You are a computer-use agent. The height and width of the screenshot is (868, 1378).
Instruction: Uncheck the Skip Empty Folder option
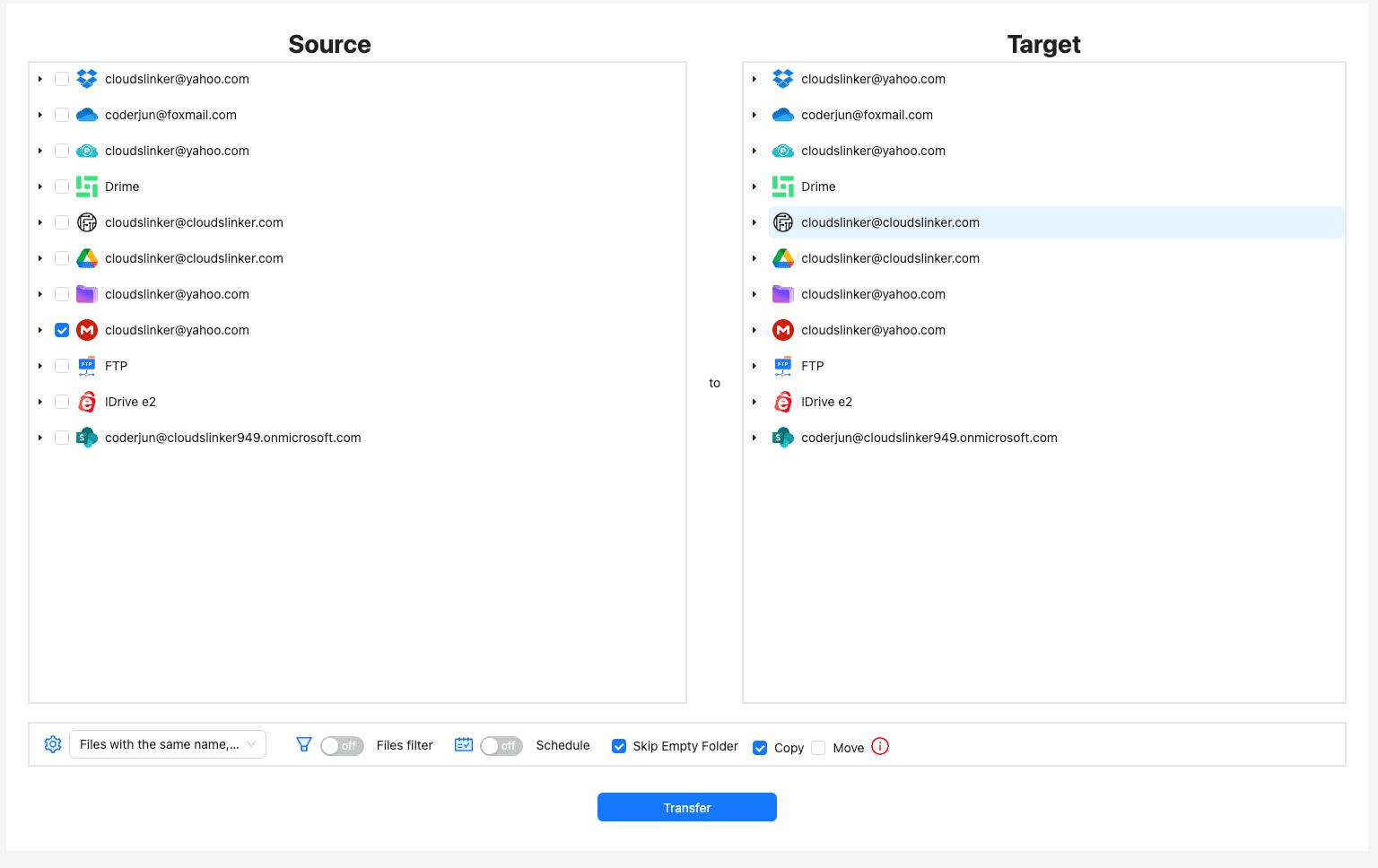(x=619, y=745)
